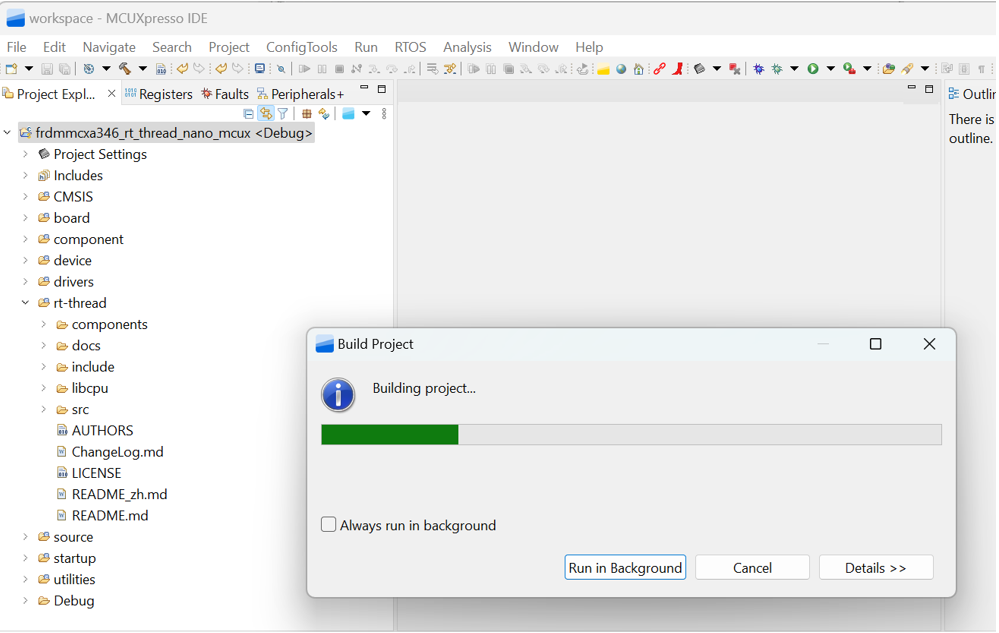Screen dimensions: 999x633
Task: Switch to the Faults tab
Action: (225, 94)
